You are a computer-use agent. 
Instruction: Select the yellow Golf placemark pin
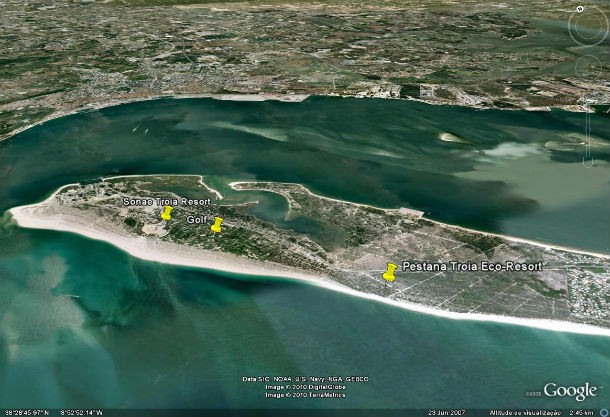[x=216, y=225]
